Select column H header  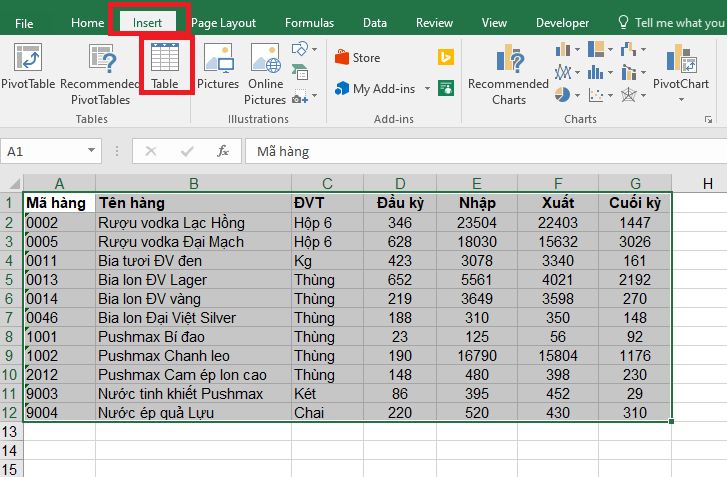[706, 182]
